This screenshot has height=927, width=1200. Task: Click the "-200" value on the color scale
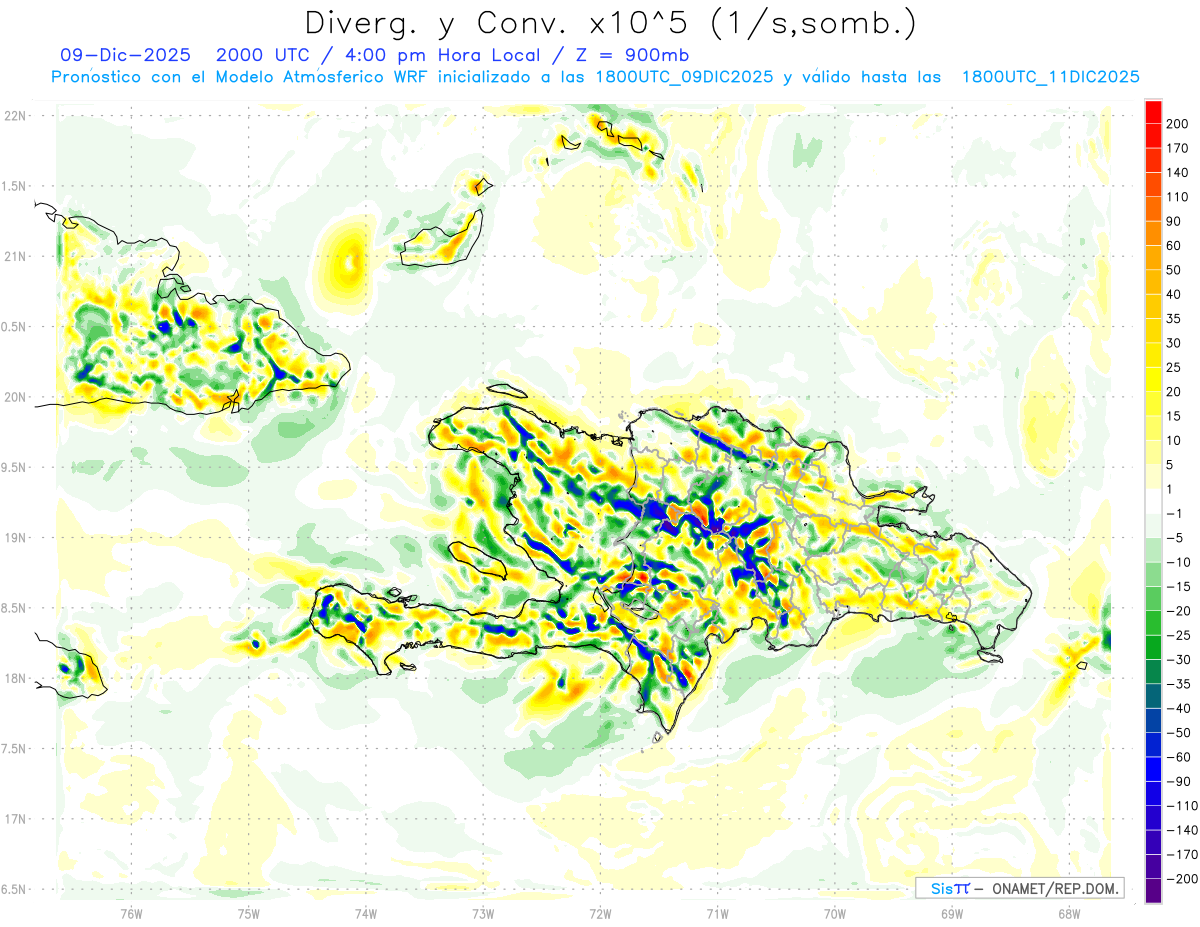click(1183, 879)
